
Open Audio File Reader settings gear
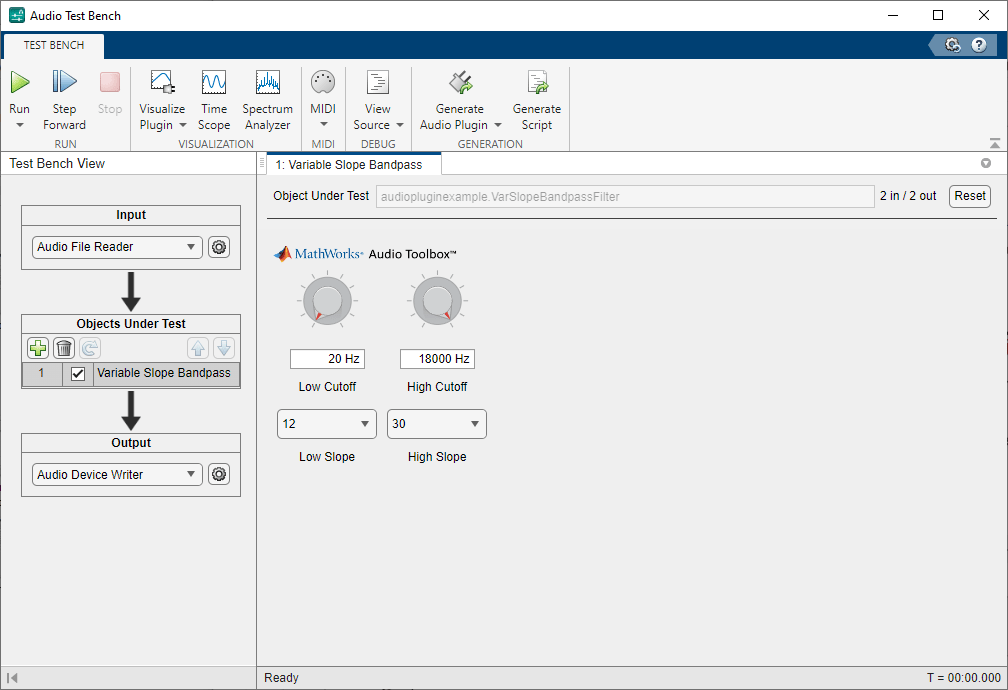click(219, 247)
